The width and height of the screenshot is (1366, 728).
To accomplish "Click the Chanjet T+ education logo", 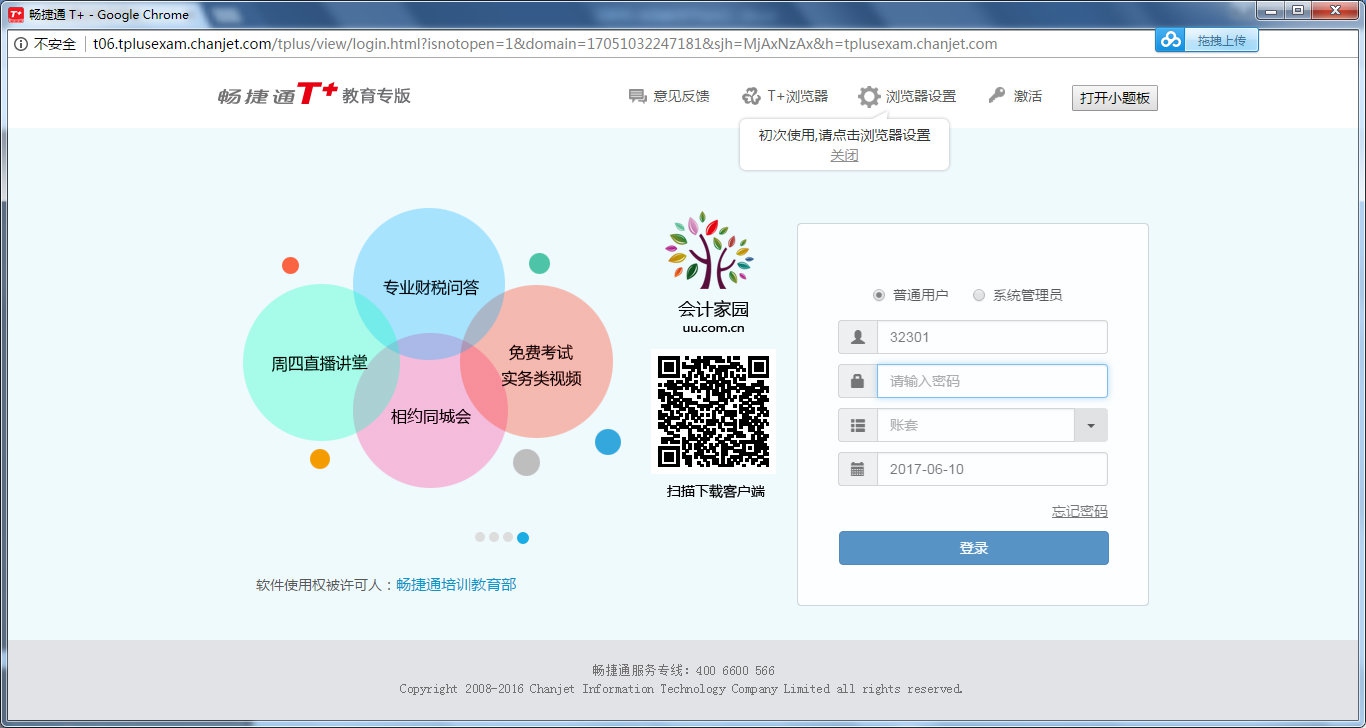I will click(x=314, y=95).
